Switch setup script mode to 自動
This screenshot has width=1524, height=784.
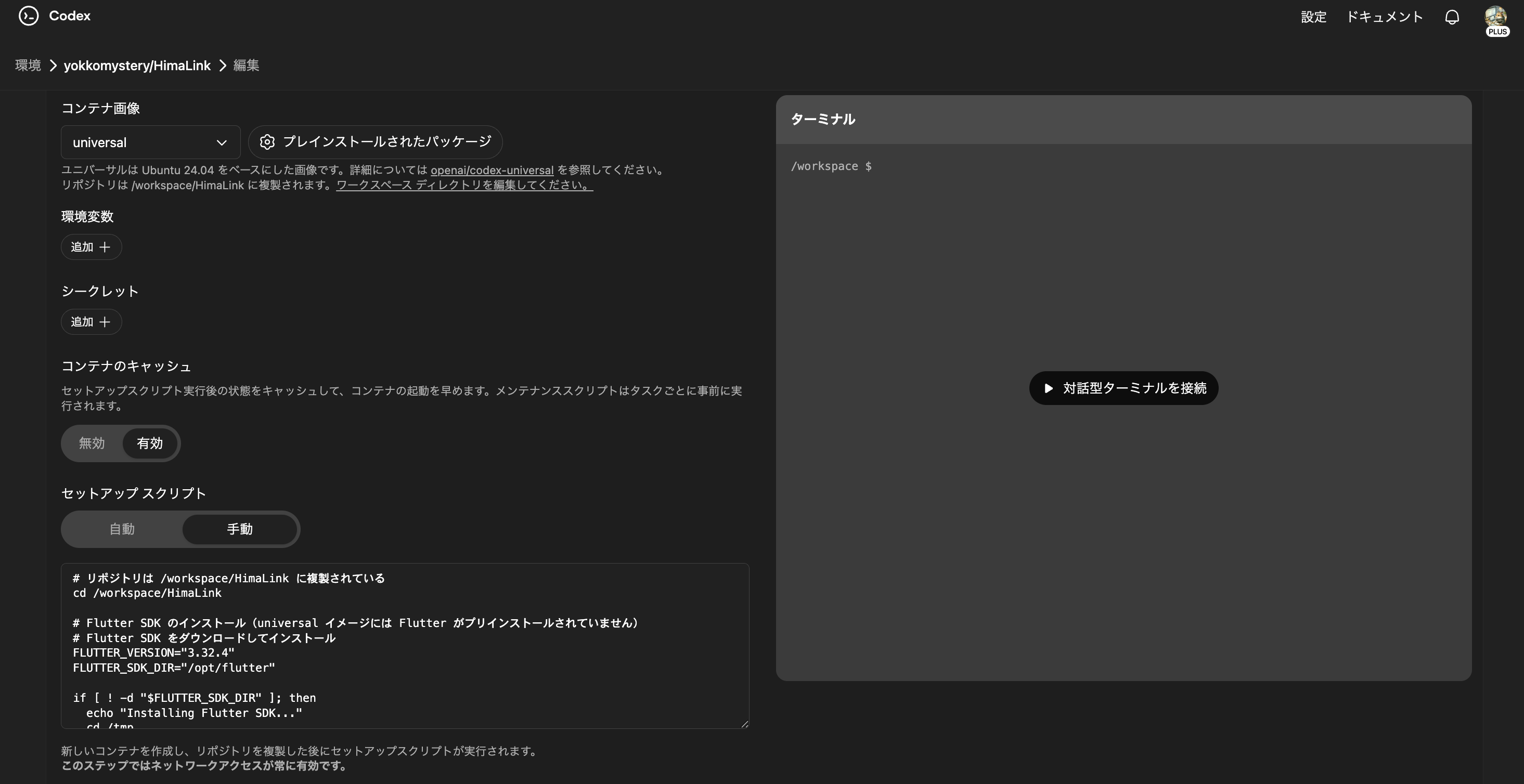point(122,529)
